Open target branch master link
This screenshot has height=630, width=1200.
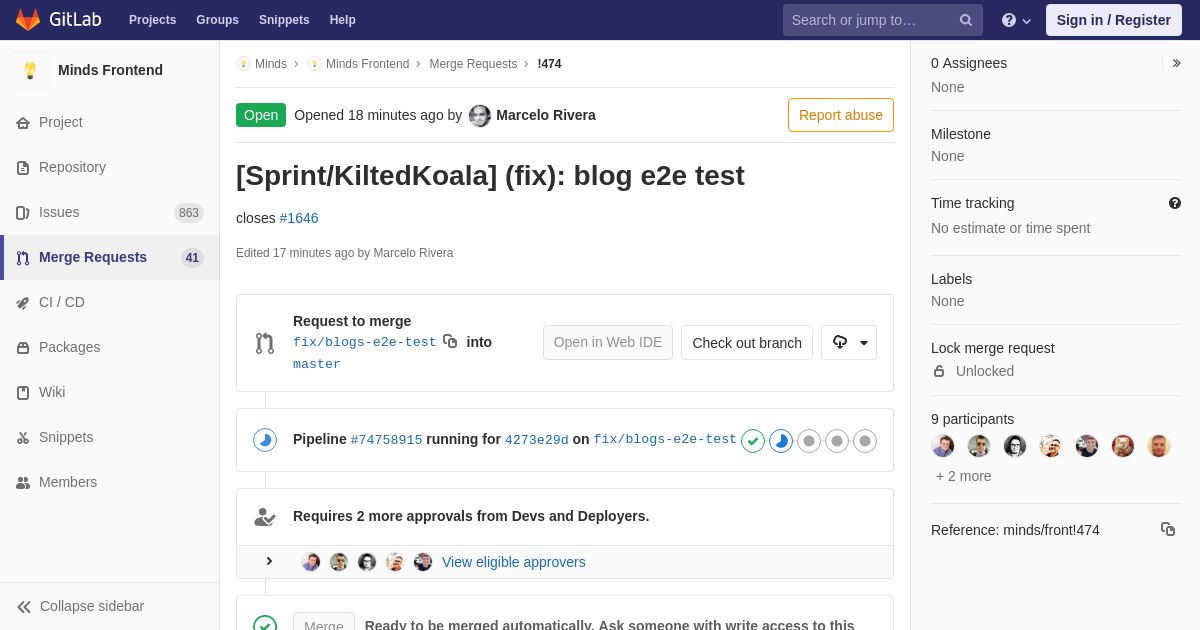click(317, 364)
